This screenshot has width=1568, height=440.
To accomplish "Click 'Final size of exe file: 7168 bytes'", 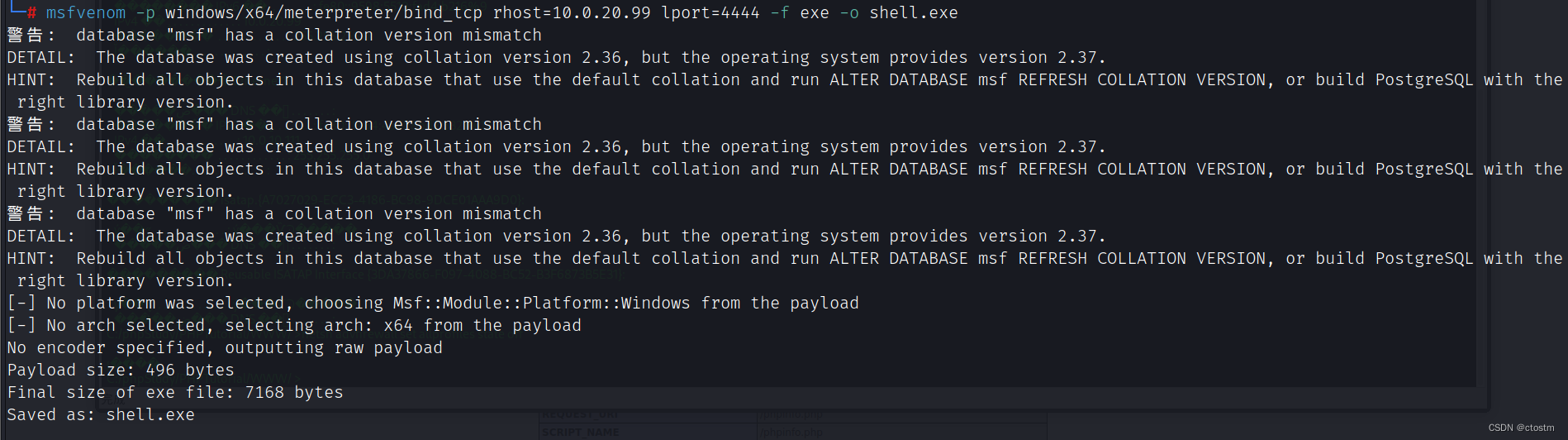I will 175,392.
